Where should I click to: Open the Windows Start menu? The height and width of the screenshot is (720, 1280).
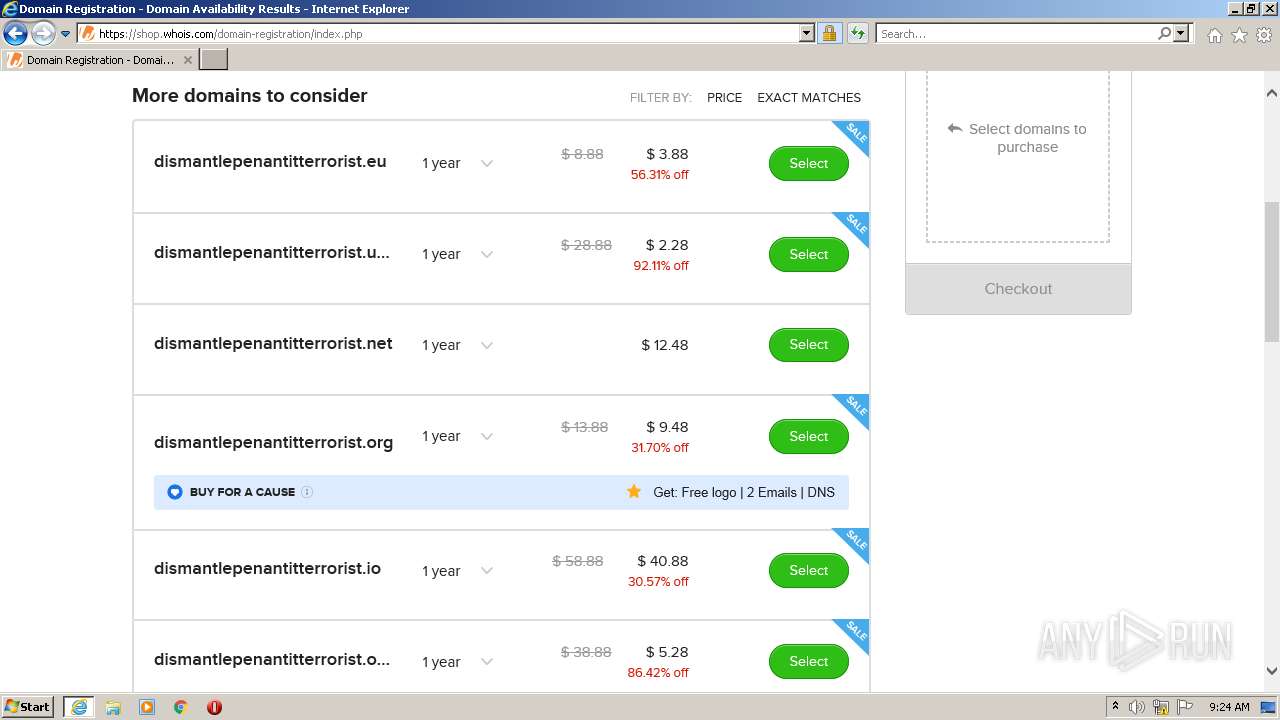[x=28, y=706]
